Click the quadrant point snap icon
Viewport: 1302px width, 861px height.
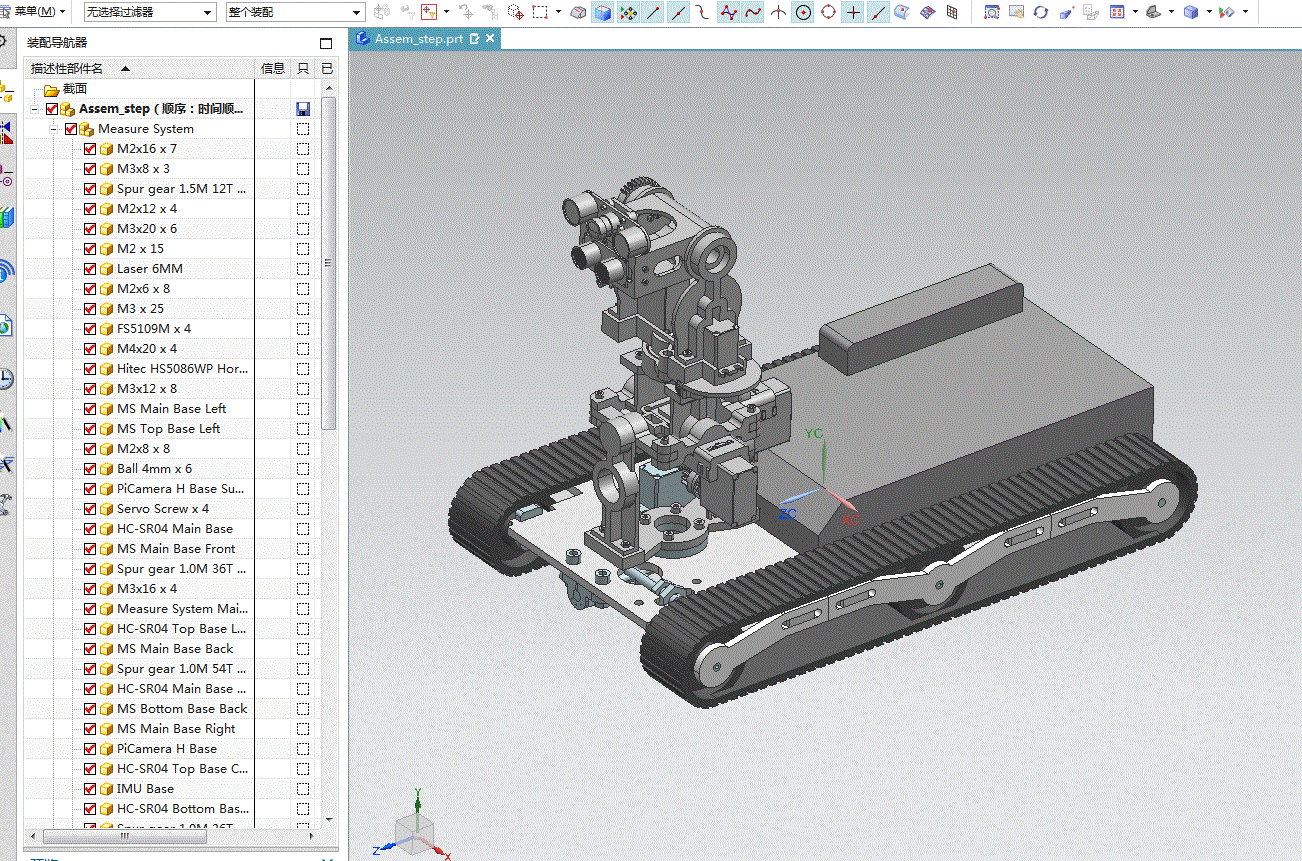pyautogui.click(x=828, y=13)
